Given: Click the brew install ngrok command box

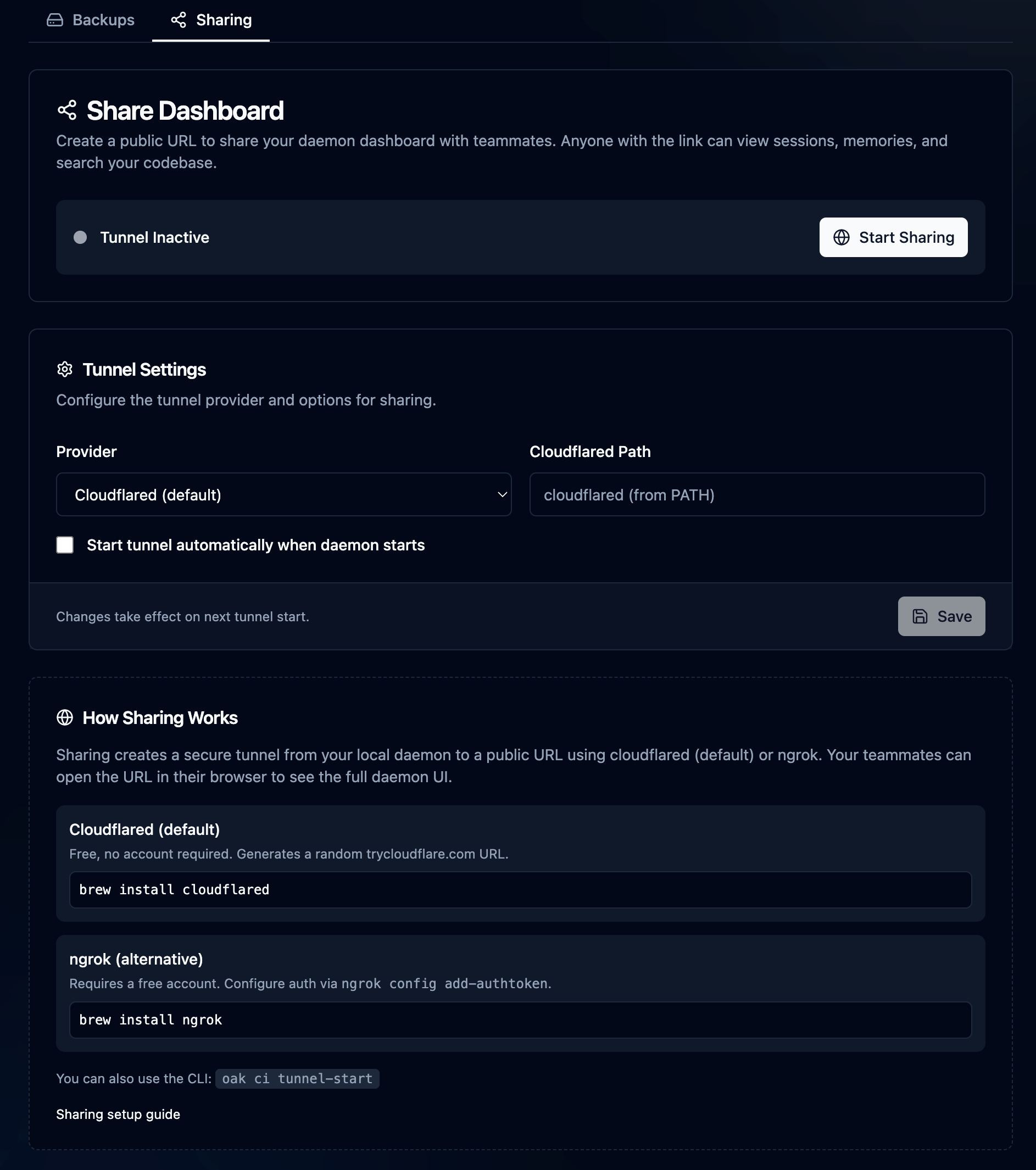Looking at the screenshot, I should click(x=520, y=1020).
